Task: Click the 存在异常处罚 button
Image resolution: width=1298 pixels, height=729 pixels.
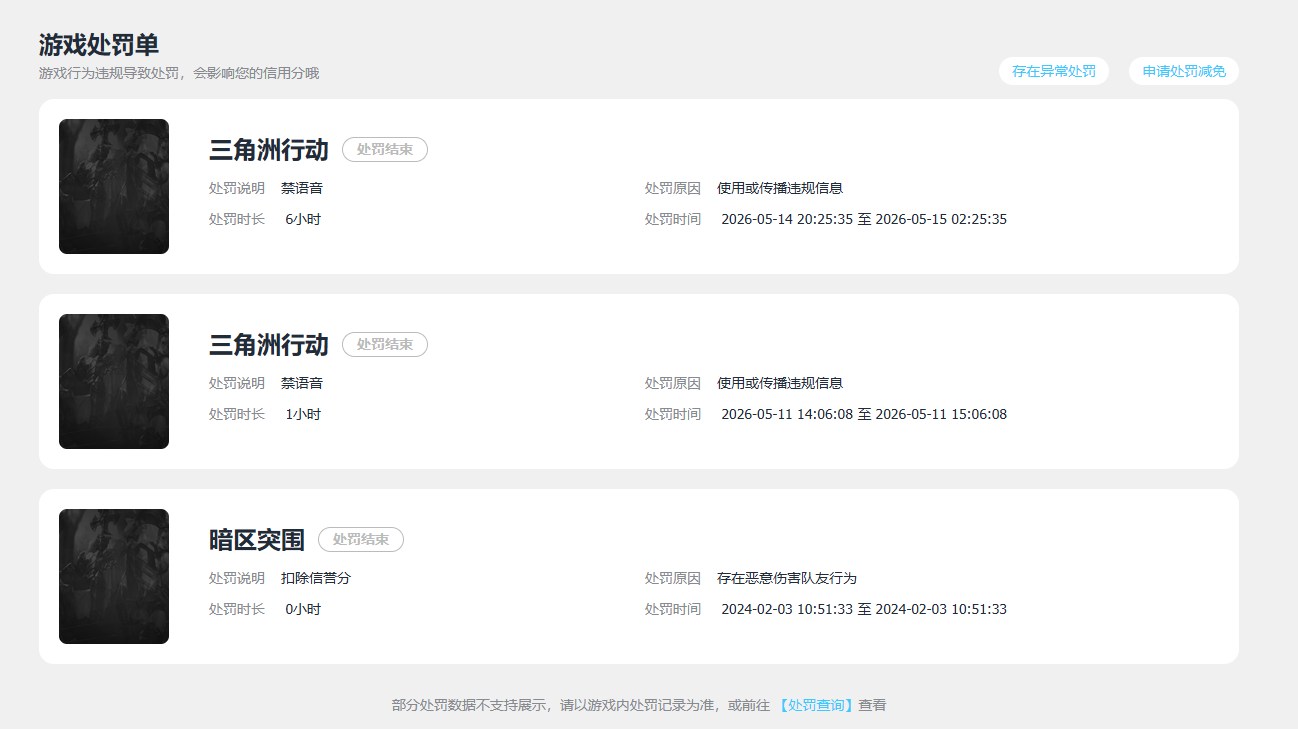Action: [x=1053, y=71]
